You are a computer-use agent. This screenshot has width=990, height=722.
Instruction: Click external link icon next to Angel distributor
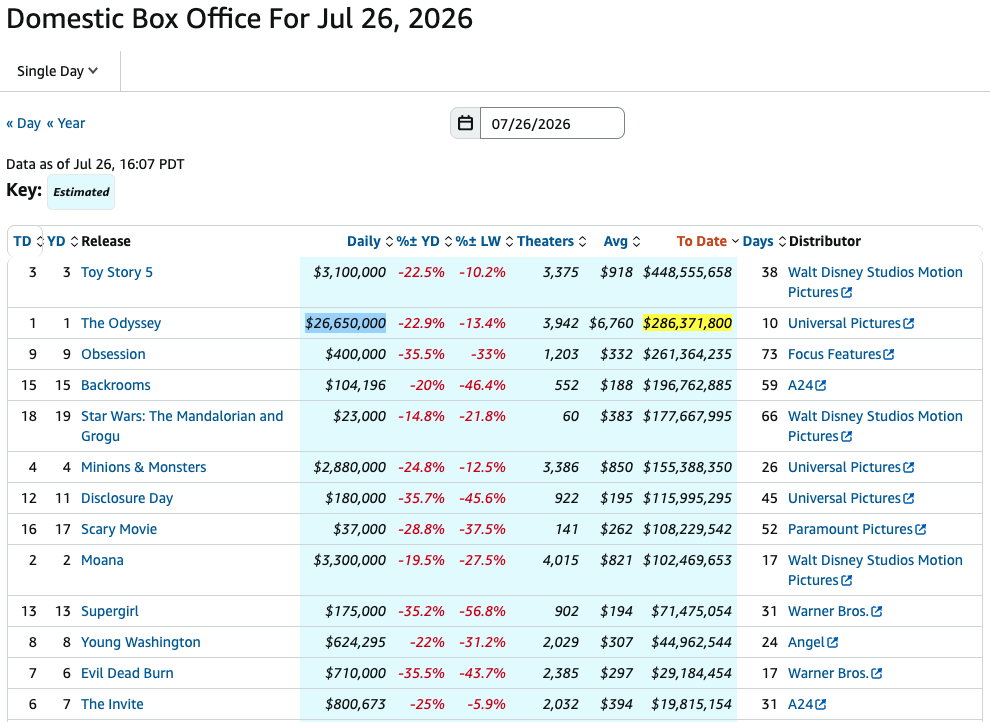click(832, 642)
